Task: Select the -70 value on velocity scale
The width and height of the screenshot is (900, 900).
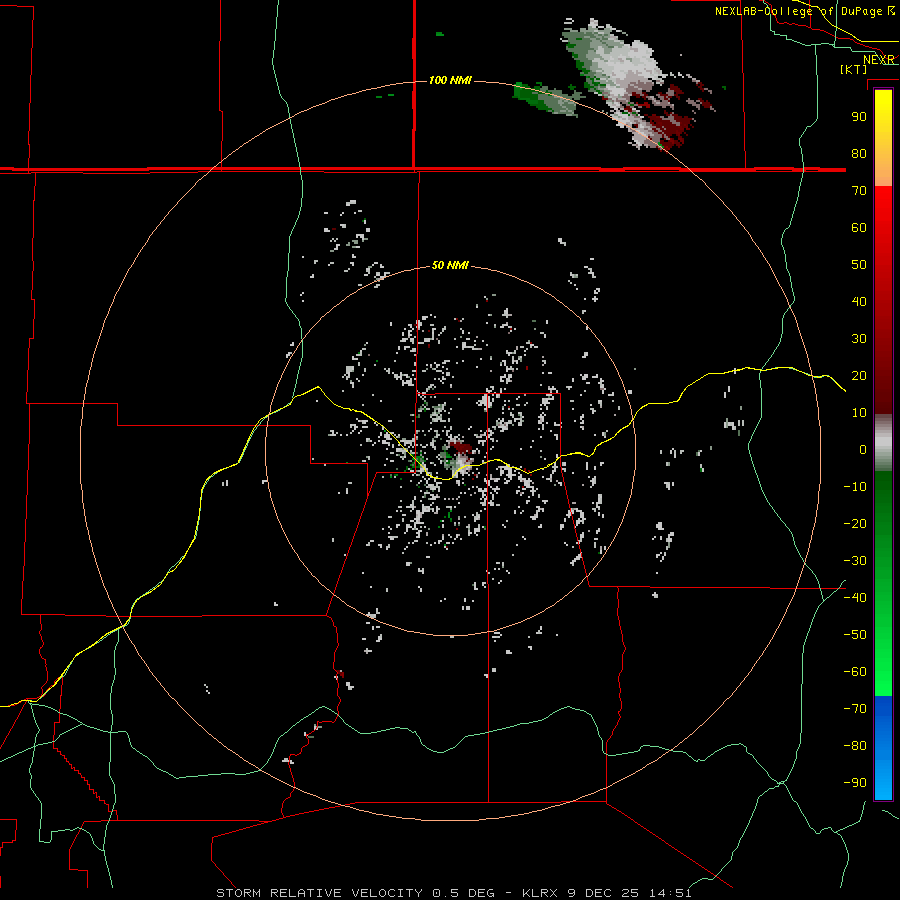Action: point(855,709)
